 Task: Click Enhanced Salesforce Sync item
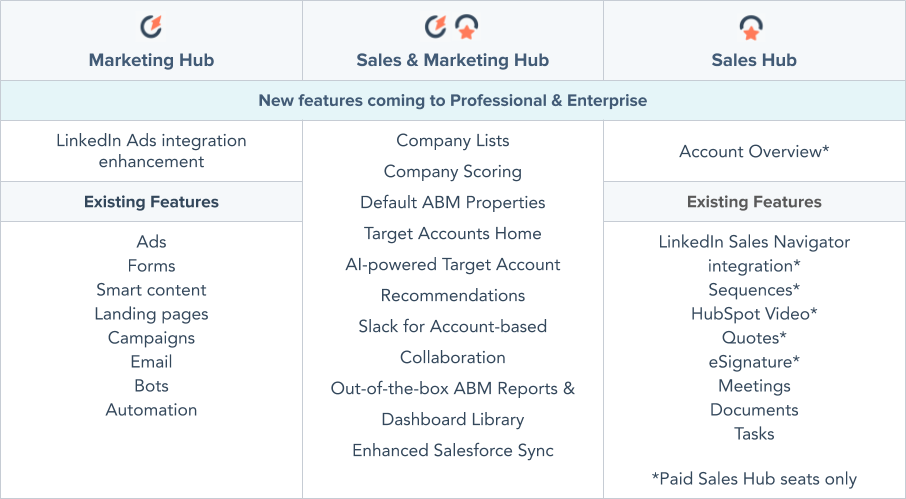point(452,451)
